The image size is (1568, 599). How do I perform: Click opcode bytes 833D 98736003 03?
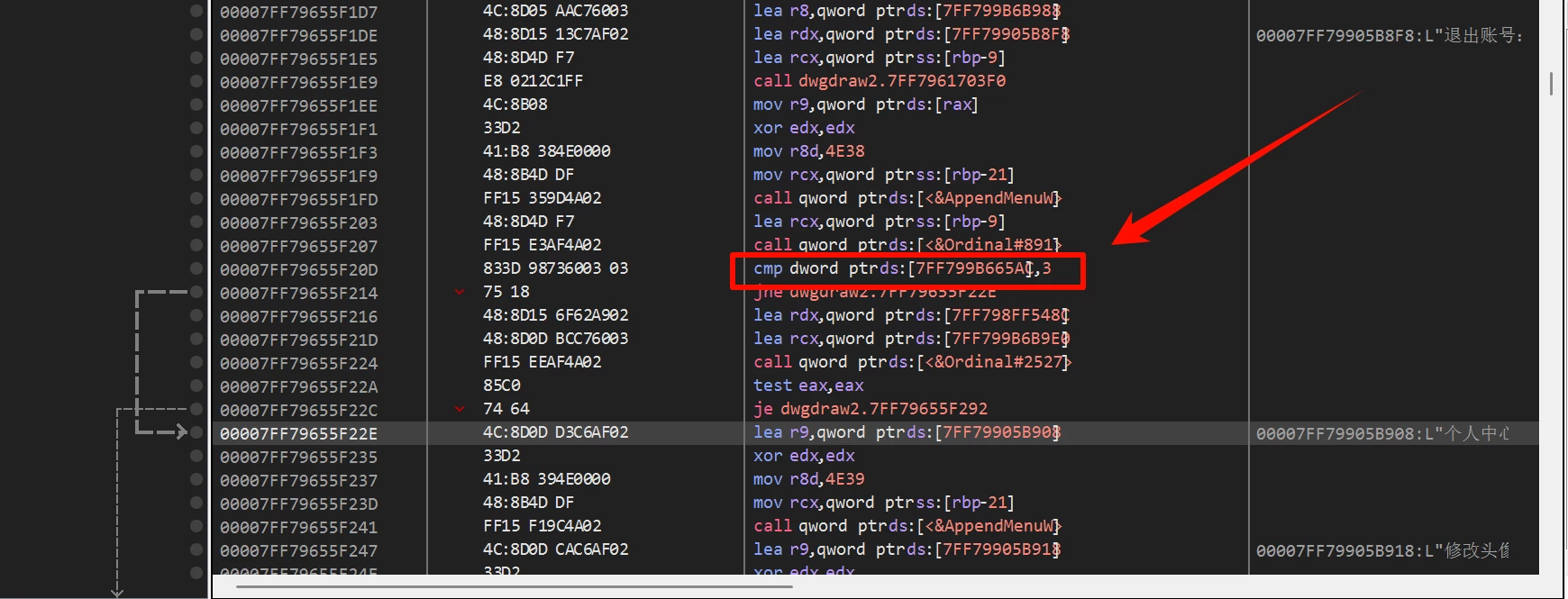555,268
